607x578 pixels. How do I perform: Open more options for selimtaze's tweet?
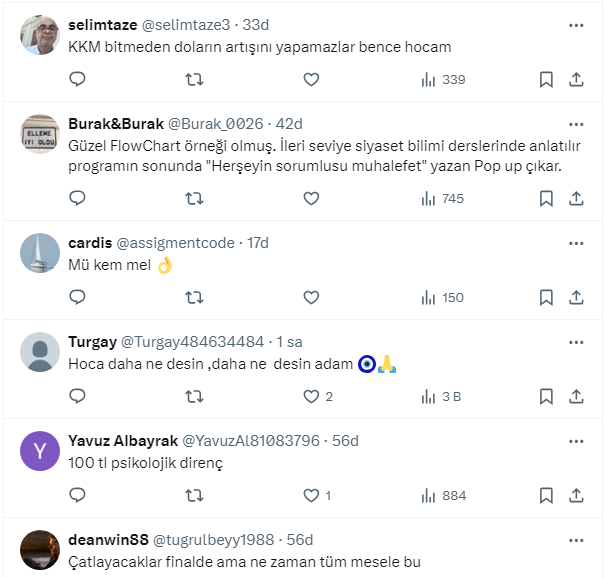[576, 24]
